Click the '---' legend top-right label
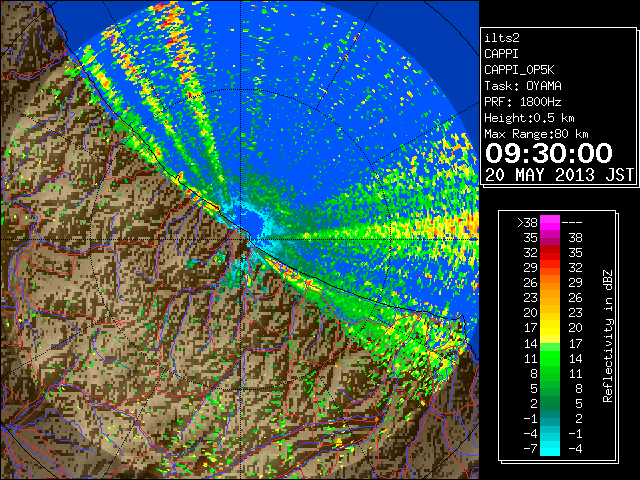 (572, 223)
